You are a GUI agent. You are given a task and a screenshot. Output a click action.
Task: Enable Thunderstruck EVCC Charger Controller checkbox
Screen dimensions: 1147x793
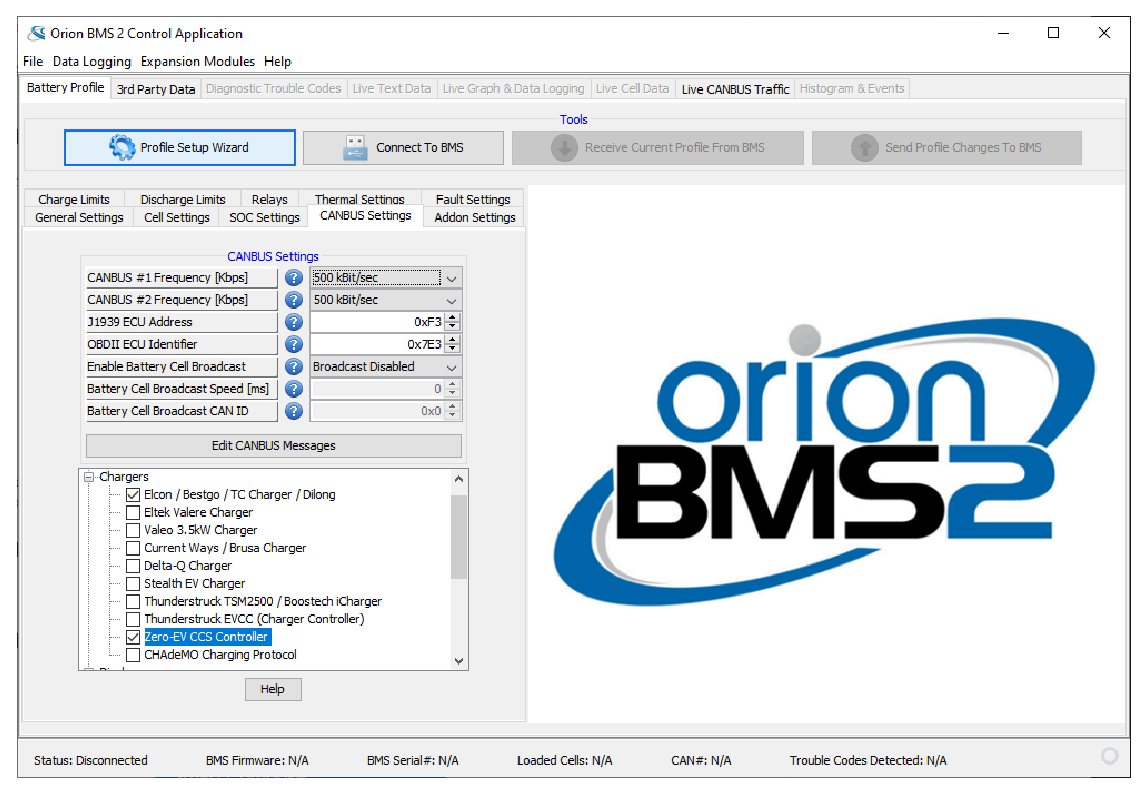132,620
